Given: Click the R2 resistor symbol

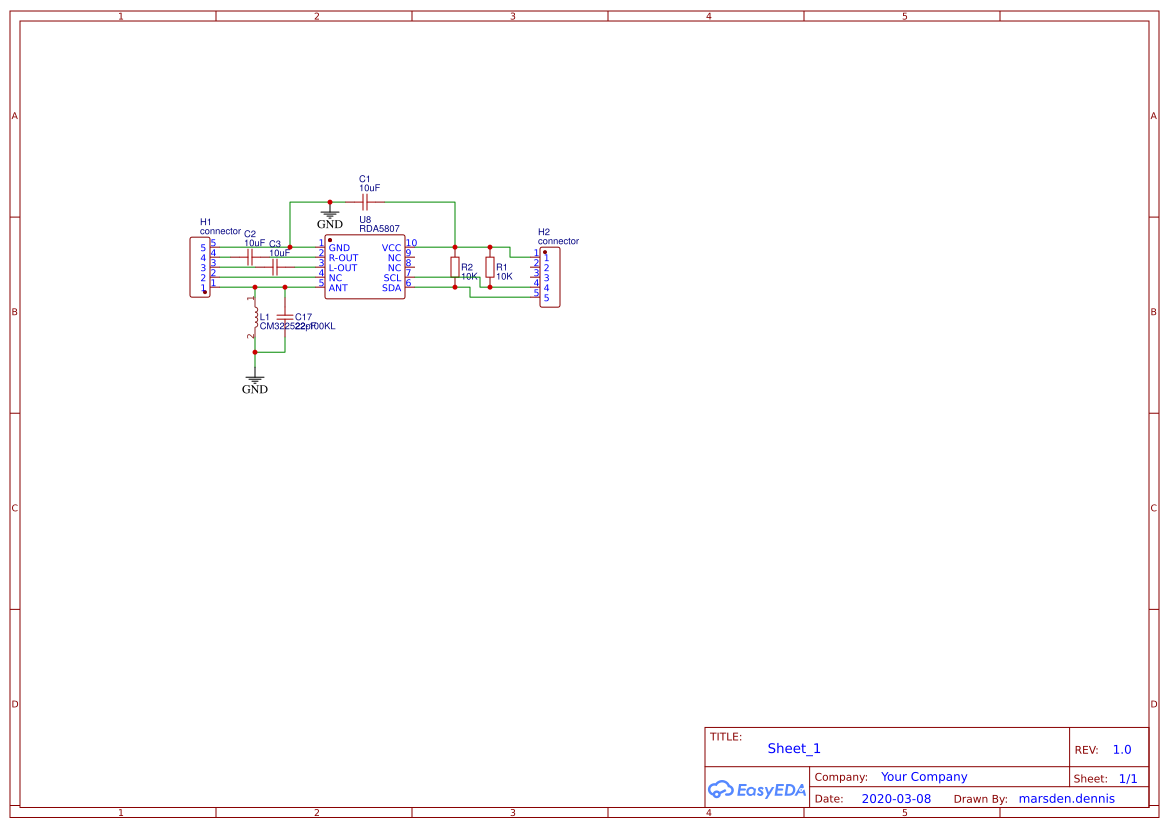Looking at the screenshot, I should (455, 267).
